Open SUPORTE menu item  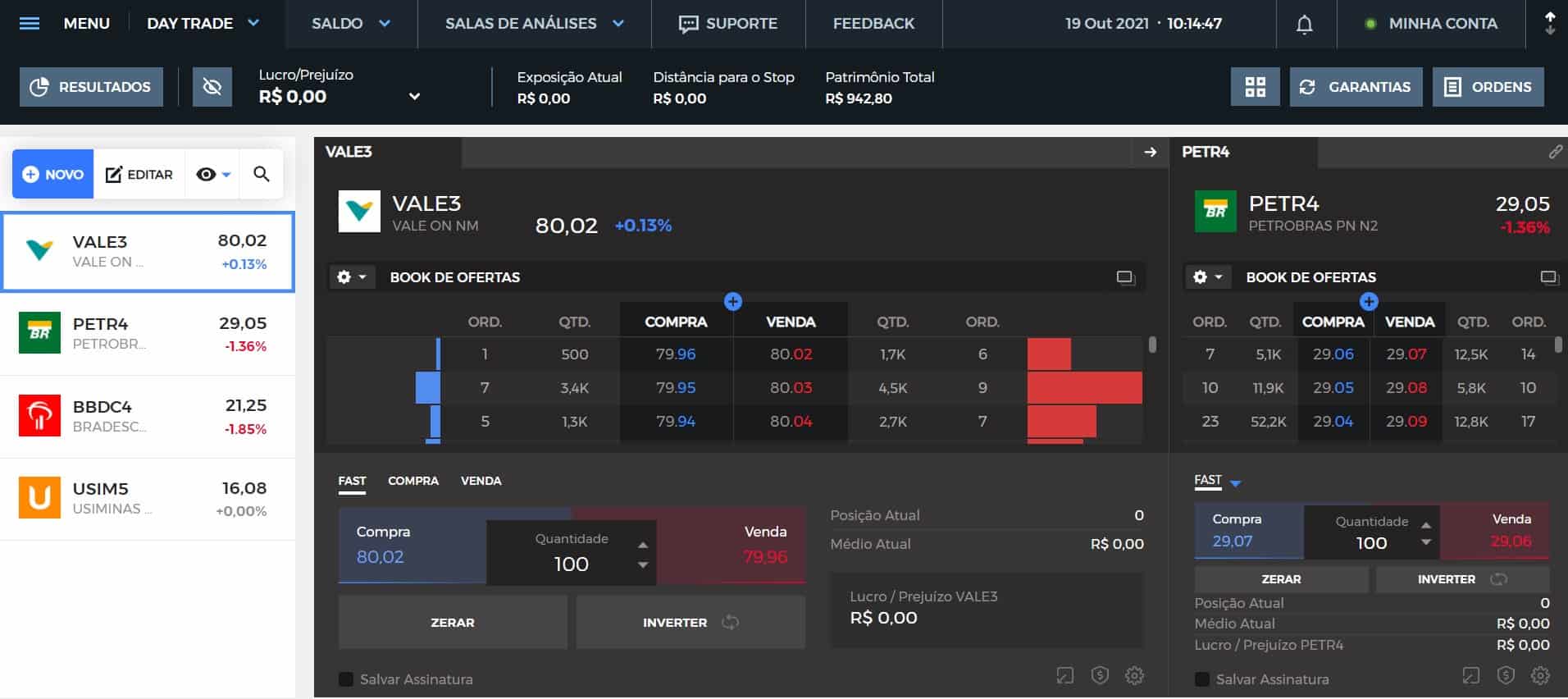point(728,24)
